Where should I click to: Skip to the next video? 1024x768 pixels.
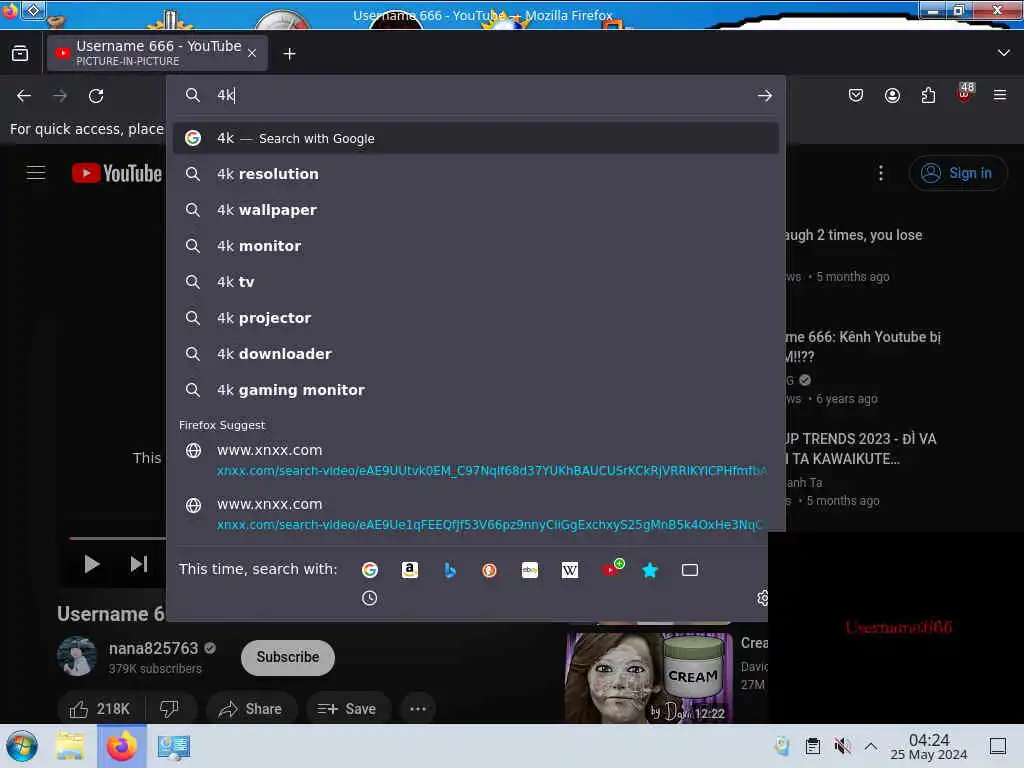click(138, 564)
